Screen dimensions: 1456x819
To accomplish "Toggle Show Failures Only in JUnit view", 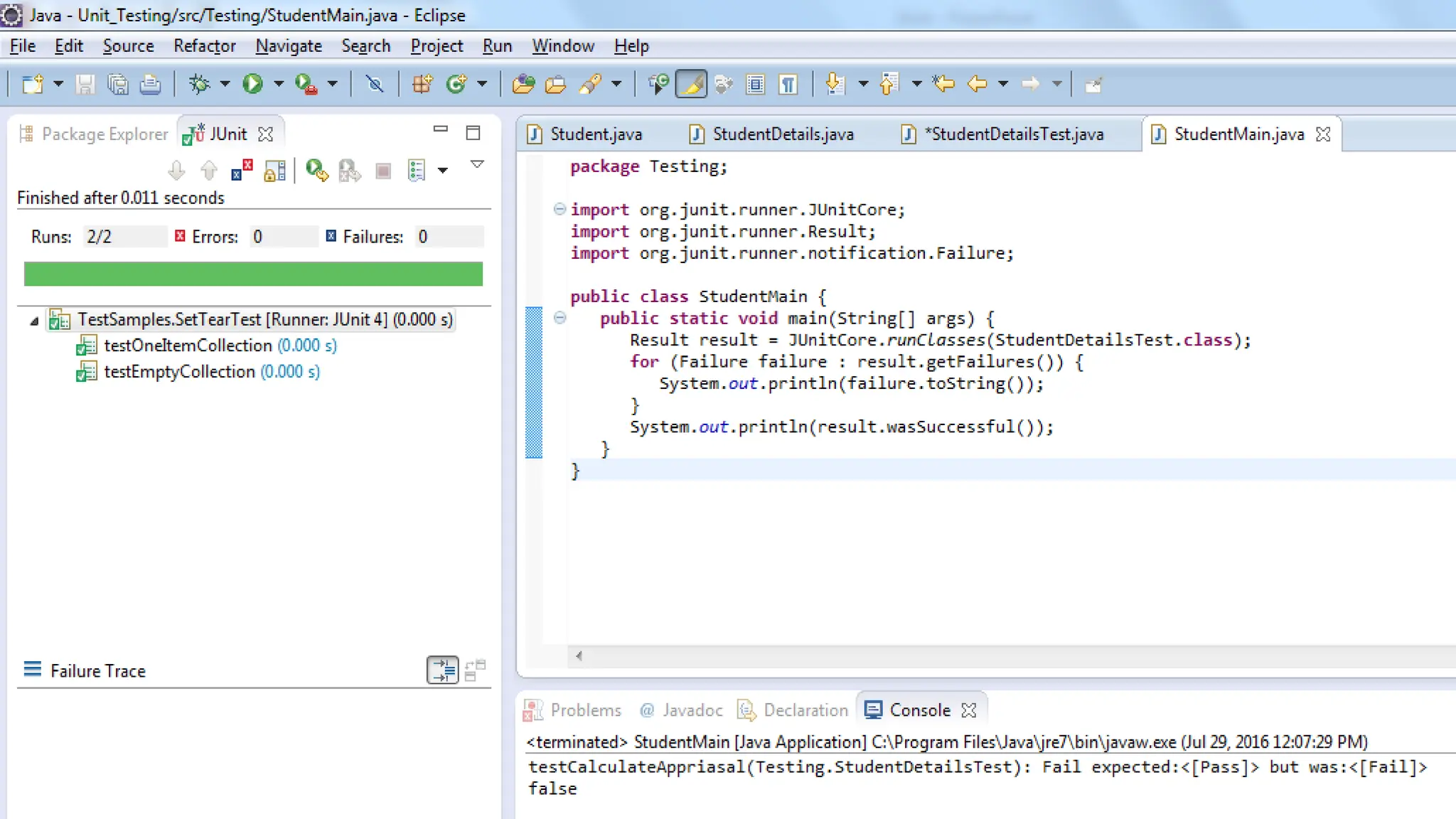I will (x=242, y=171).
